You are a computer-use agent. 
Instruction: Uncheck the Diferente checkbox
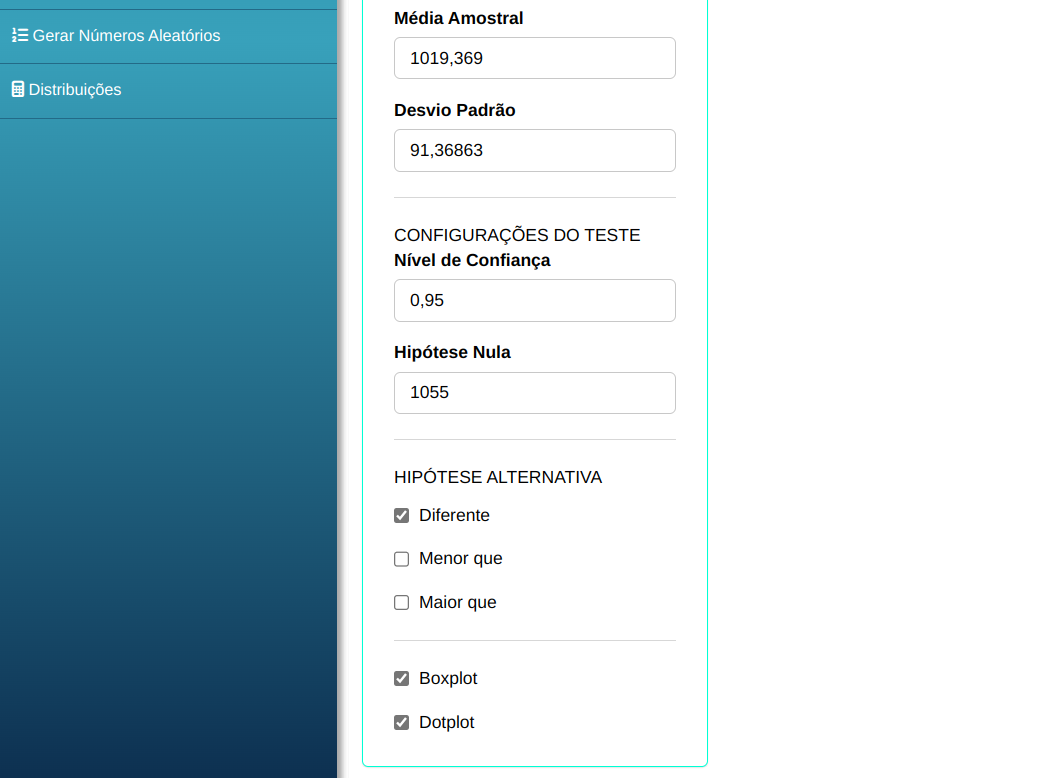[402, 516]
